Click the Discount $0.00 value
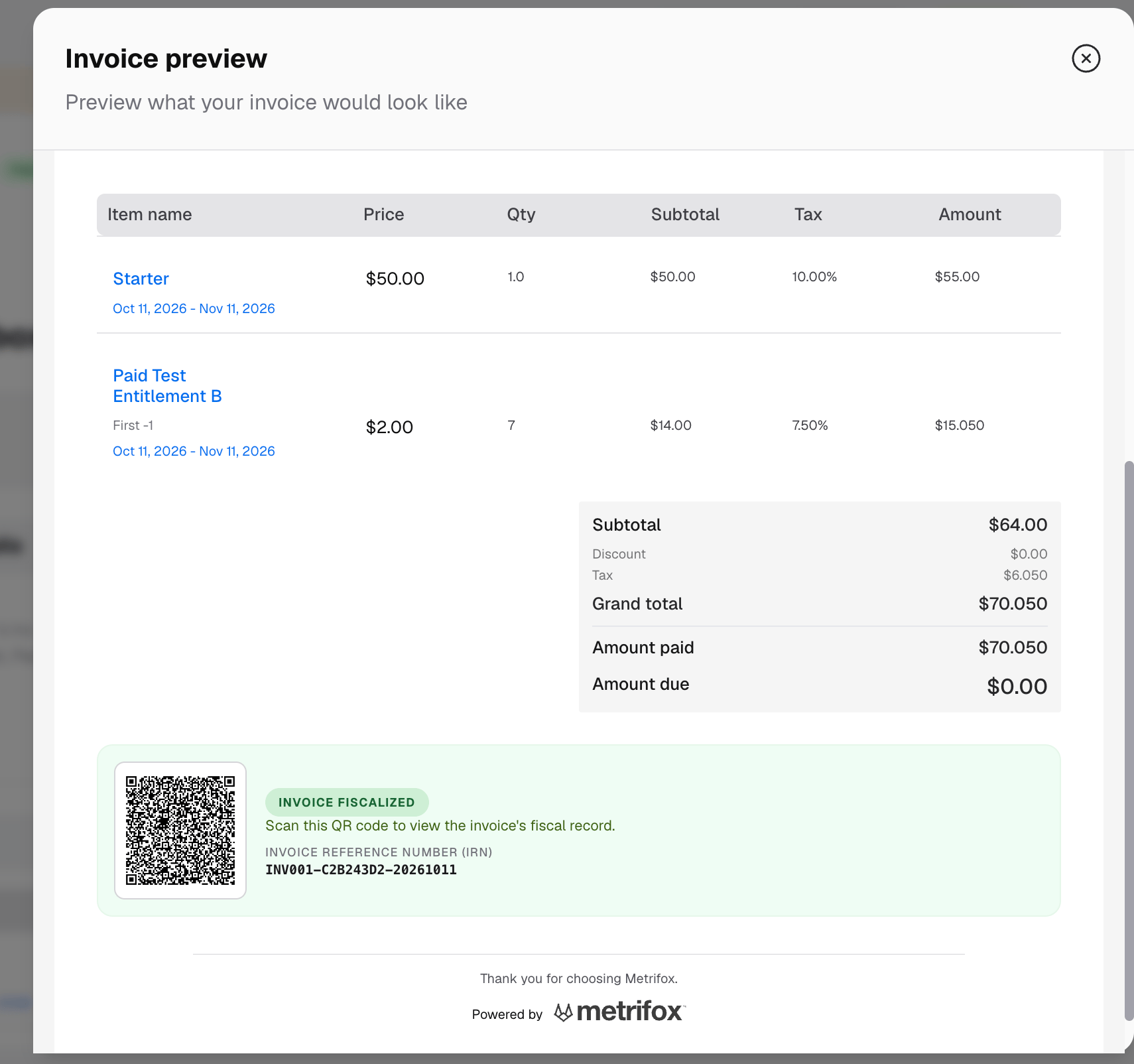Screen dimensions: 1134x1064 [x=1029, y=554]
